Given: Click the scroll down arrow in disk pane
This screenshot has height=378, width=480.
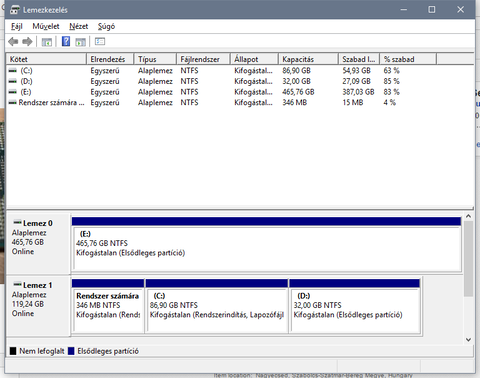Looking at the screenshot, I should click(x=468, y=340).
